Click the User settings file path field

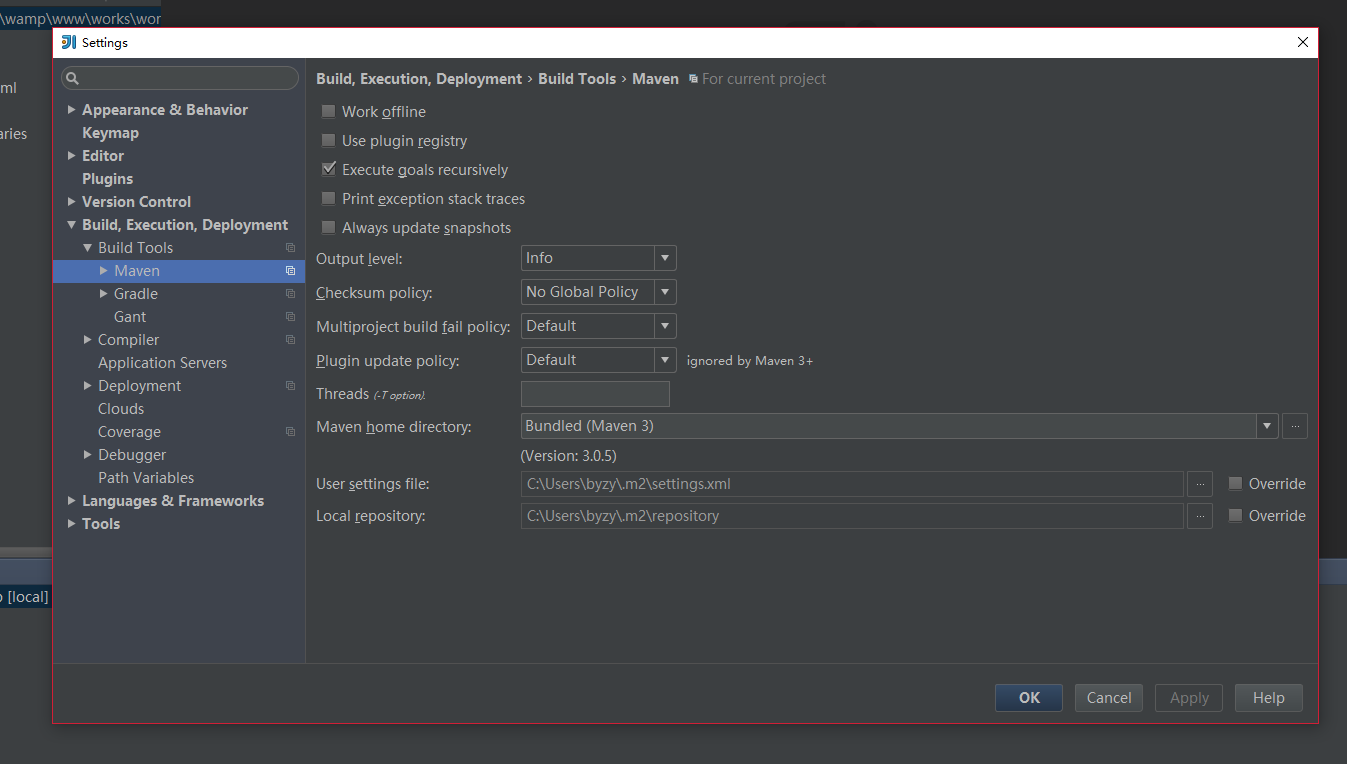[x=852, y=484]
